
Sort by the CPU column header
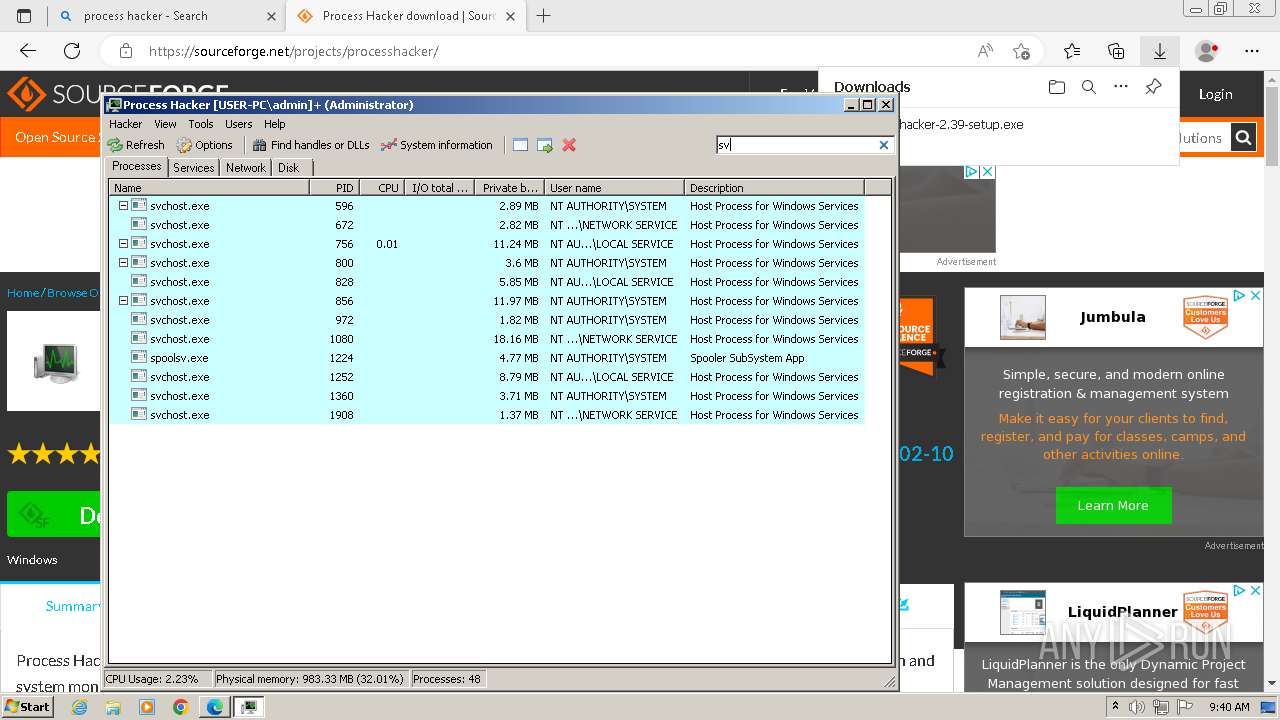tap(381, 188)
